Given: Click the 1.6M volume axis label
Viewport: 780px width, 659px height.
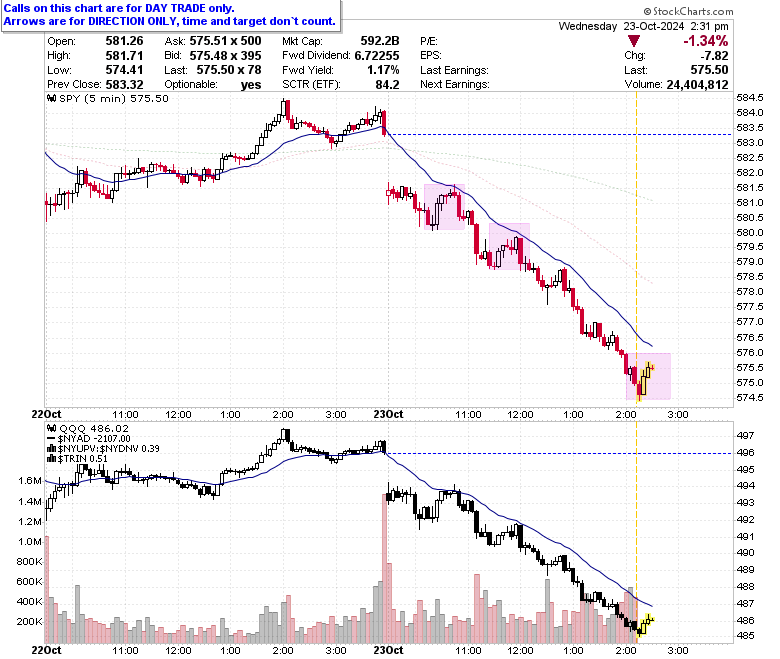Looking at the screenshot, I should pyautogui.click(x=30, y=480).
